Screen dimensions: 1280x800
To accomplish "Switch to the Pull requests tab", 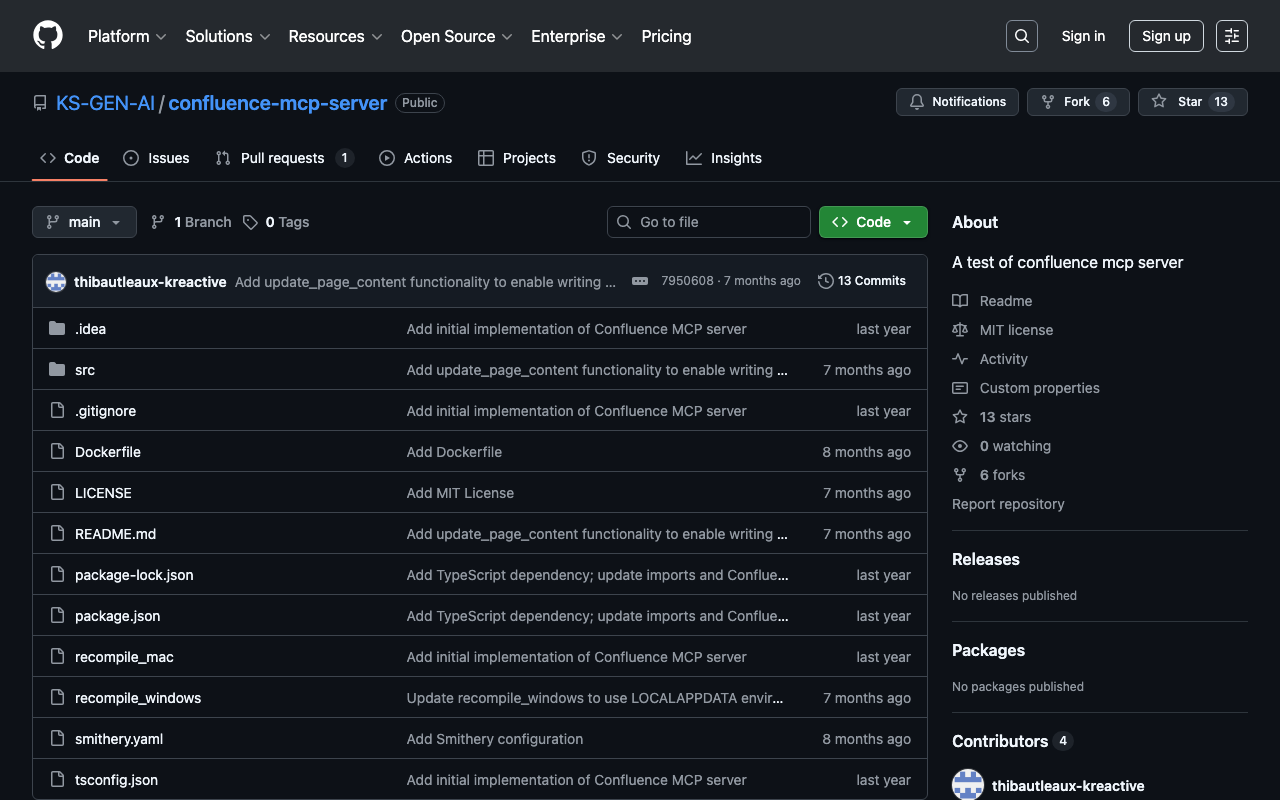I will click(x=284, y=158).
